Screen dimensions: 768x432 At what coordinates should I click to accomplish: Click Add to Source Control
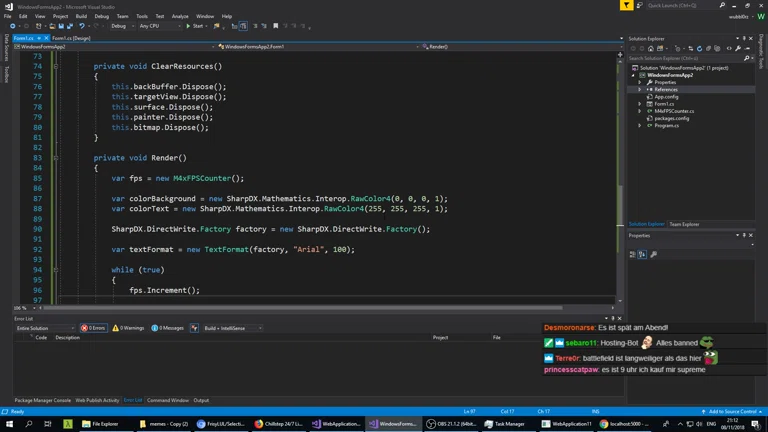pos(732,411)
